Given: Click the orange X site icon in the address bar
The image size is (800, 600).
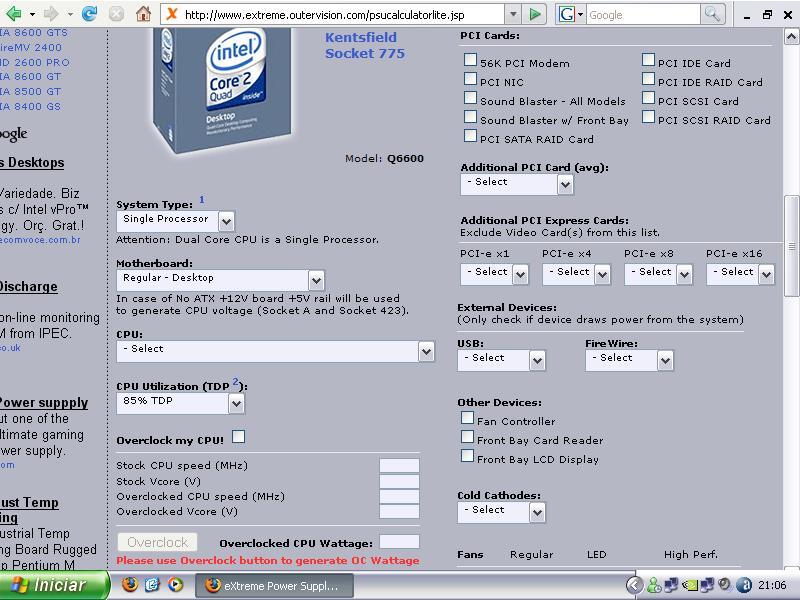Looking at the screenshot, I should click(172, 14).
